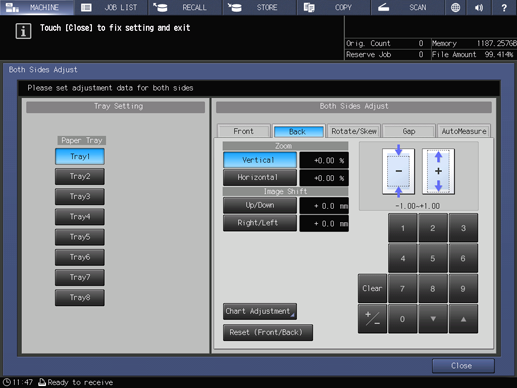Open the speaker volume icon
This screenshot has height=388, width=517.
(x=479, y=7)
